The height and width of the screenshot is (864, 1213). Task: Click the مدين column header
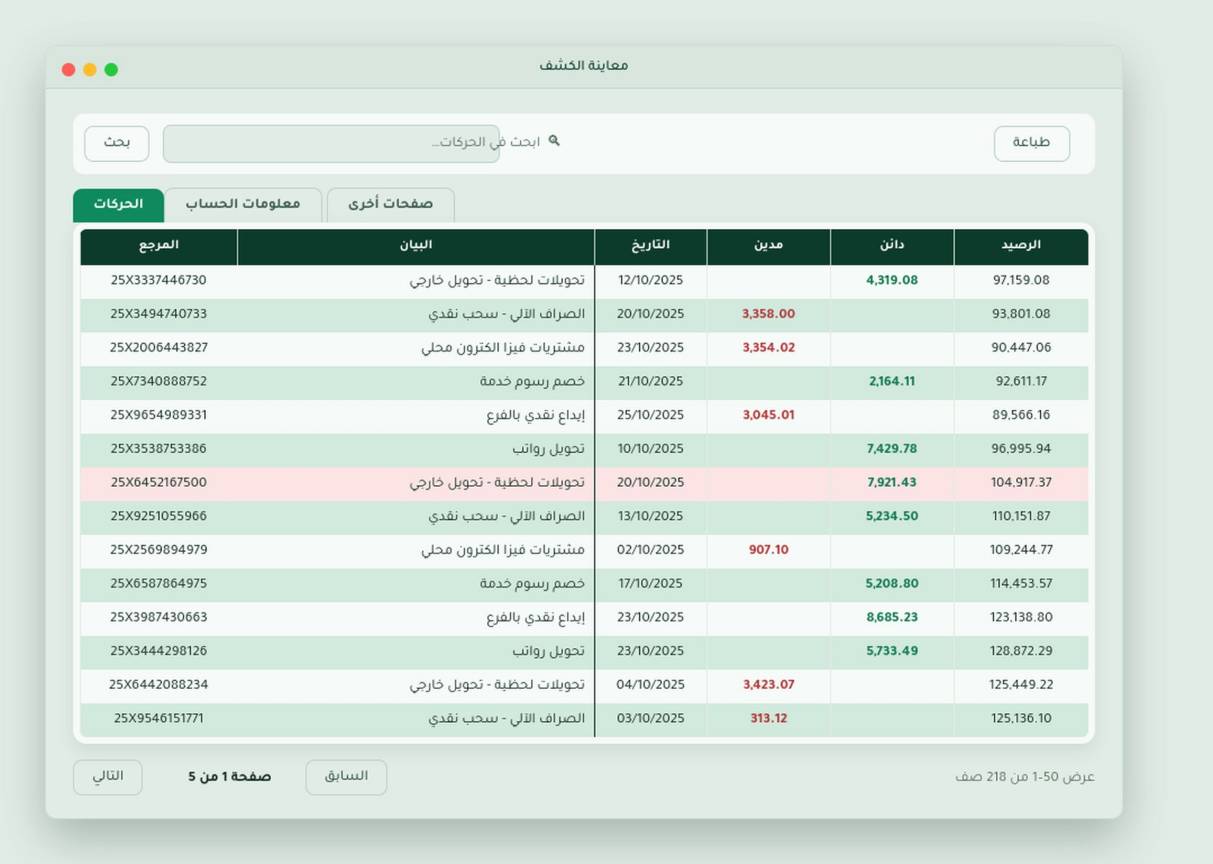tap(768, 246)
